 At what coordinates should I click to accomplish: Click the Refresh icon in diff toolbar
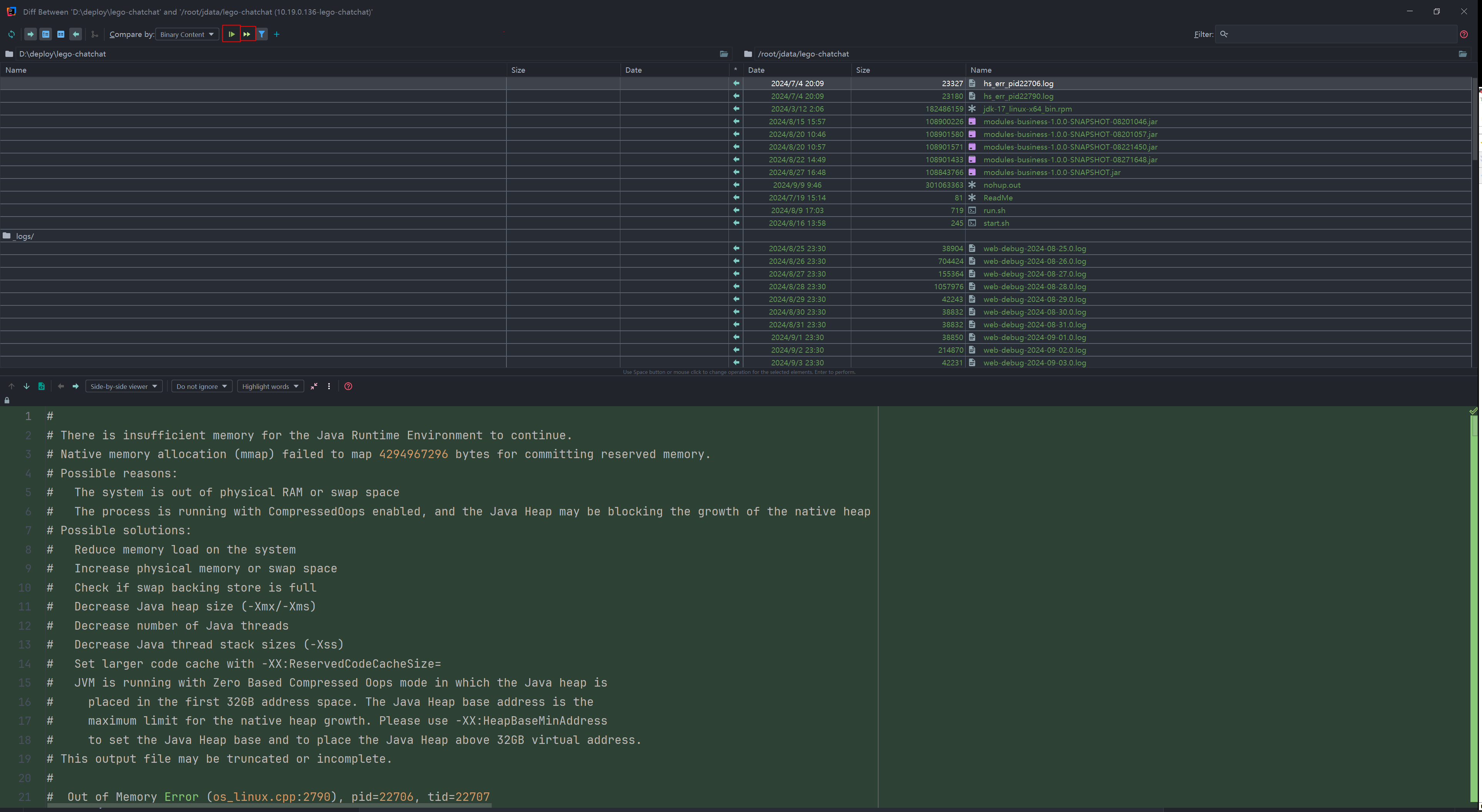12,35
